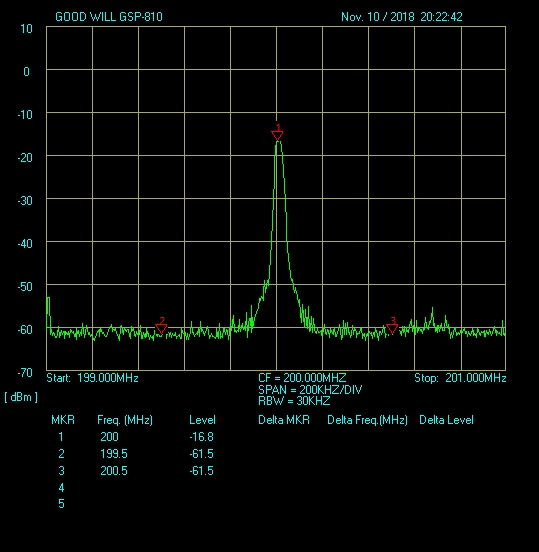Image resolution: width=539 pixels, height=552 pixels.
Task: Click the Delta Level column header
Action: pos(446,420)
